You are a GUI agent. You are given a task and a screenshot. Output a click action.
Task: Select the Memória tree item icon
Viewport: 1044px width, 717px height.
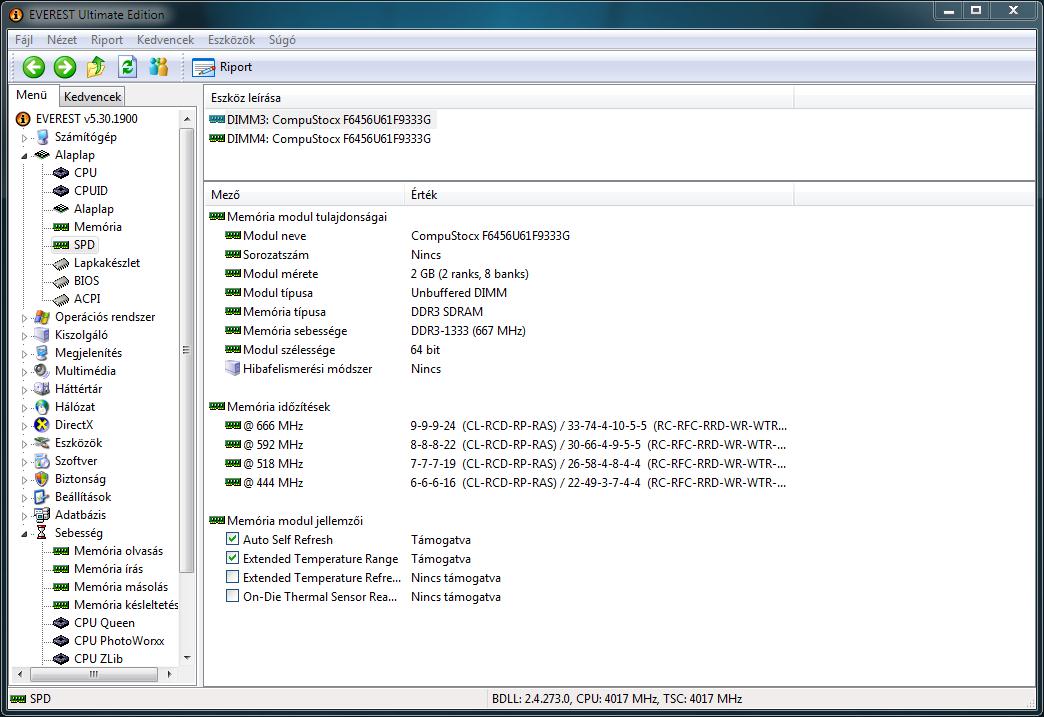click(x=61, y=227)
